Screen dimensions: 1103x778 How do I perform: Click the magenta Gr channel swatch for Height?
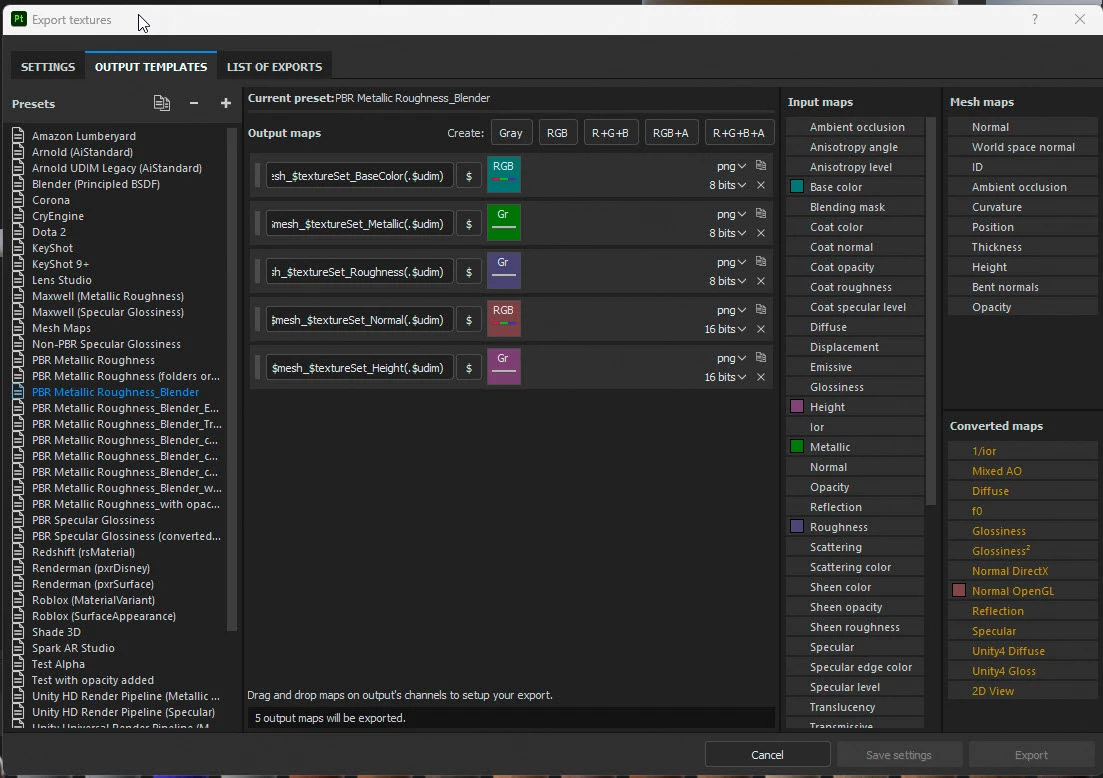[504, 366]
